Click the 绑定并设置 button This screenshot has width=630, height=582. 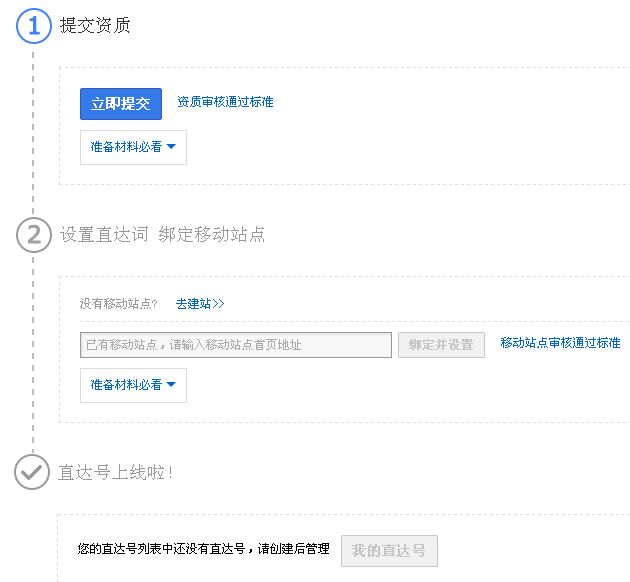tap(441, 345)
